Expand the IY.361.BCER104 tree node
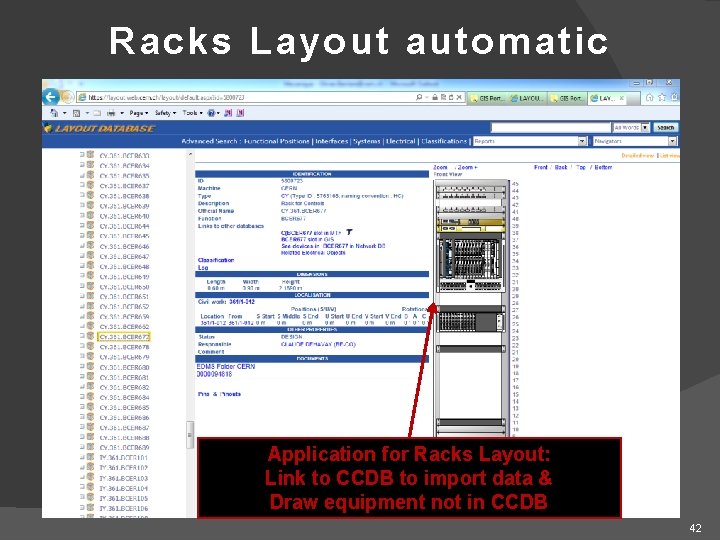Screen dimensions: 720x540 tap(82, 488)
